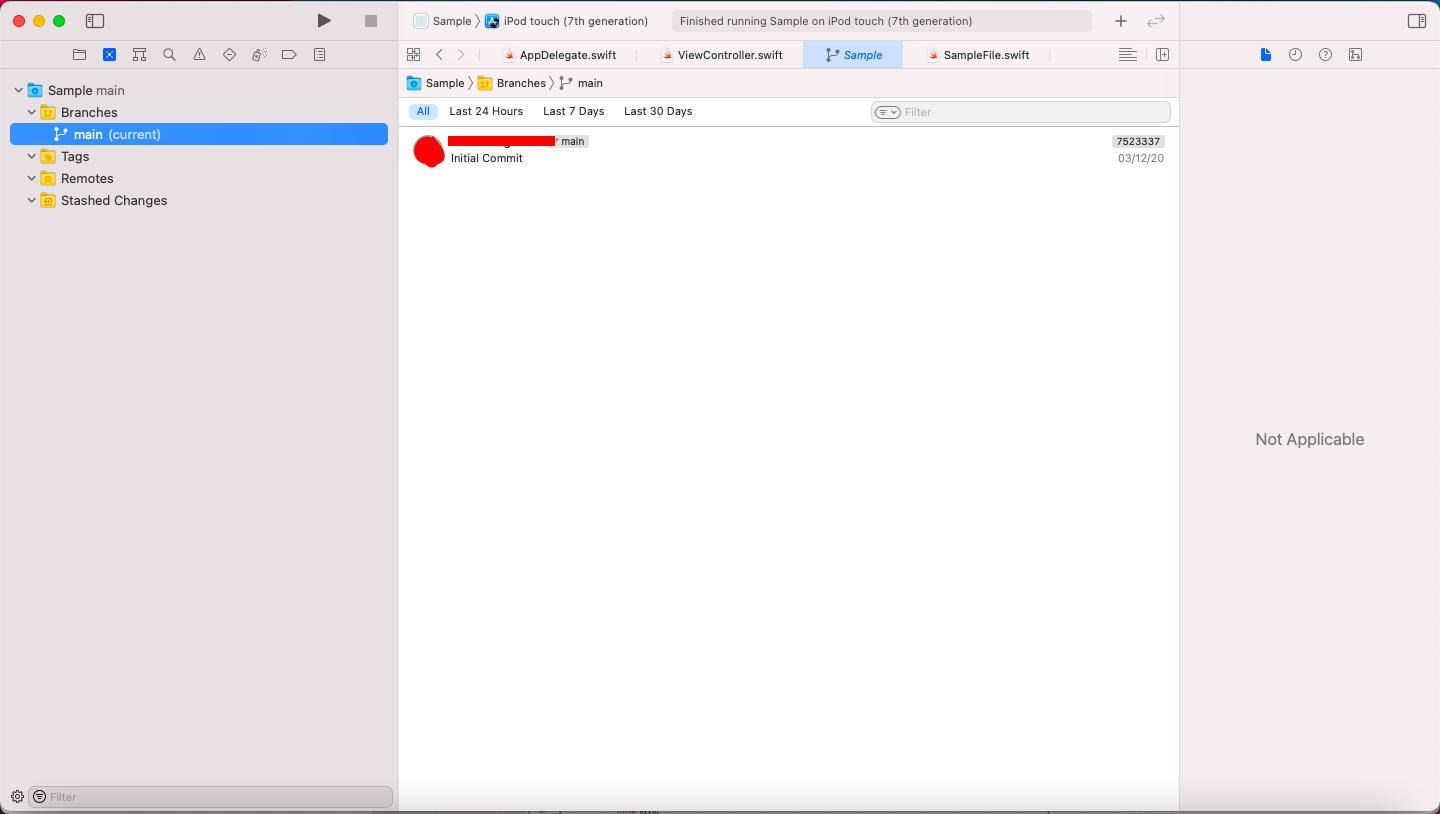Viewport: 1440px width, 814px height.
Task: Open the Issue navigator warning icon
Action: click(x=200, y=55)
